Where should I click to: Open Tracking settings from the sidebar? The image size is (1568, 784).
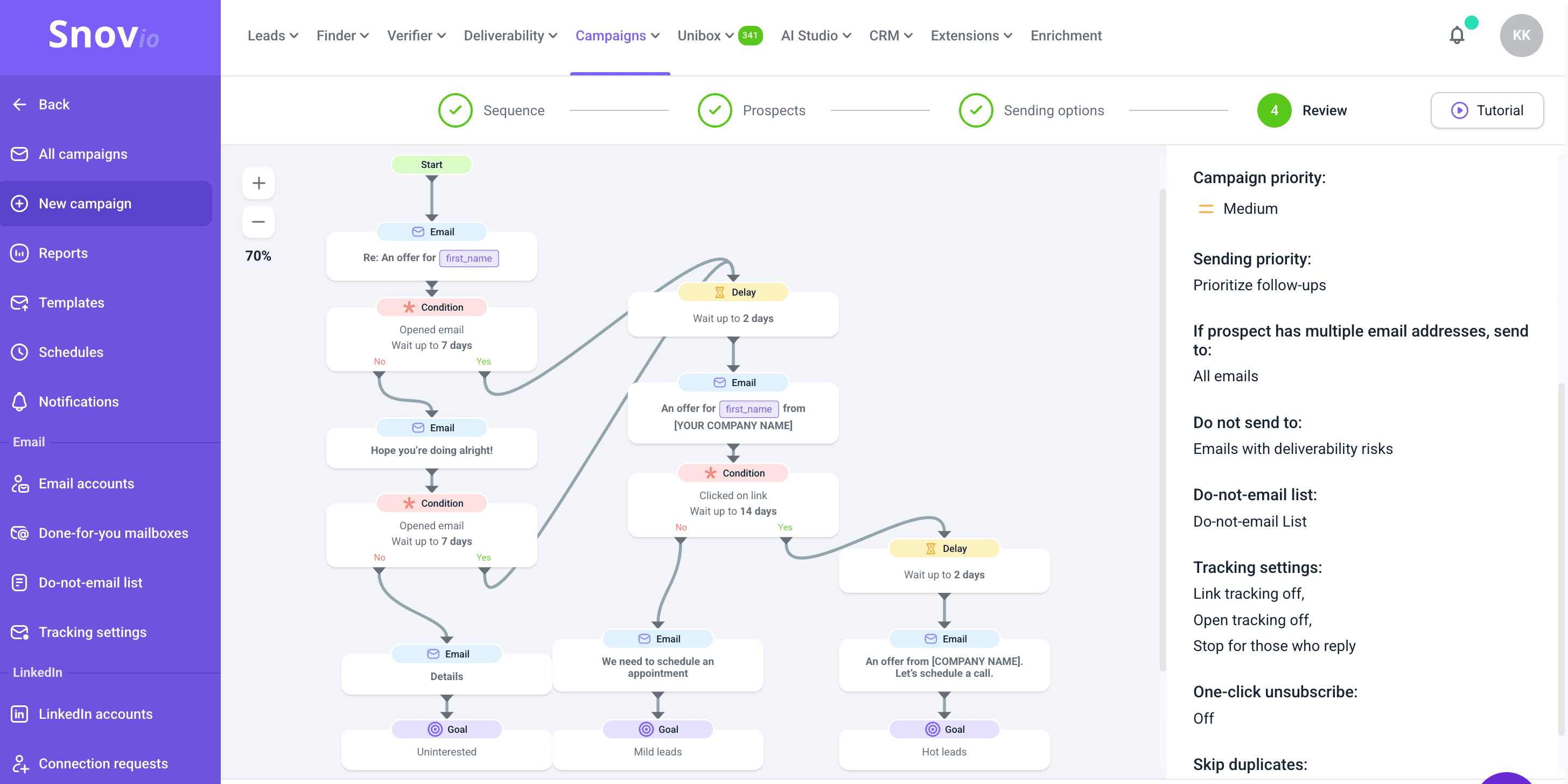[92, 632]
